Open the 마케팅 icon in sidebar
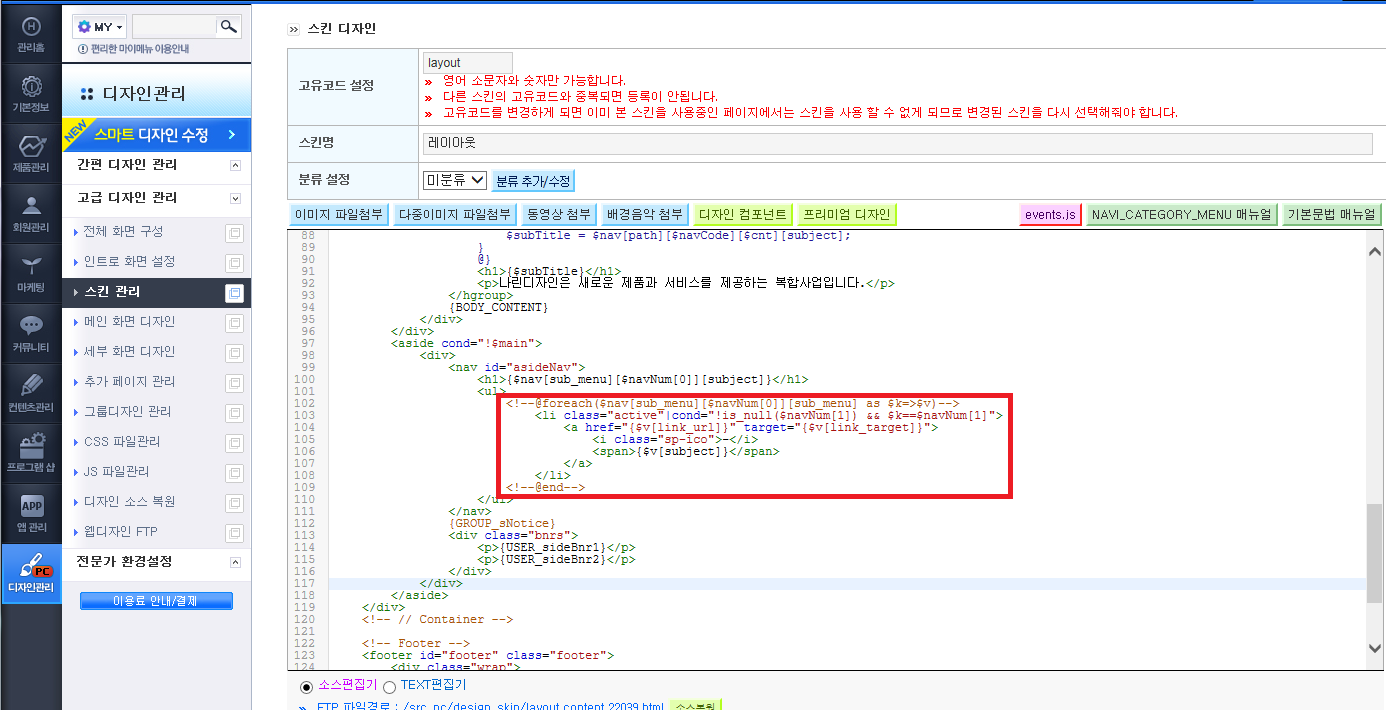Image resolution: width=1386 pixels, height=710 pixels. 31,265
